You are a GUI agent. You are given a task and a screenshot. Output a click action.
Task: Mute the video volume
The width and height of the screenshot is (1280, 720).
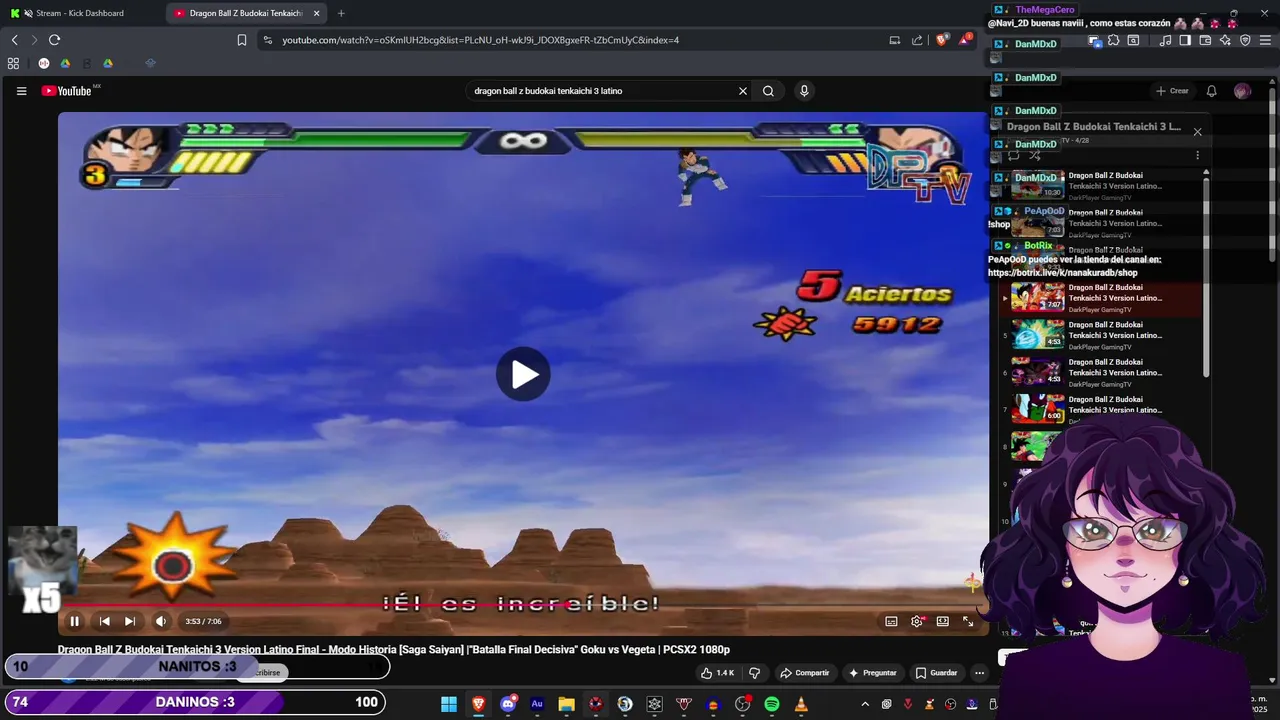(161, 621)
